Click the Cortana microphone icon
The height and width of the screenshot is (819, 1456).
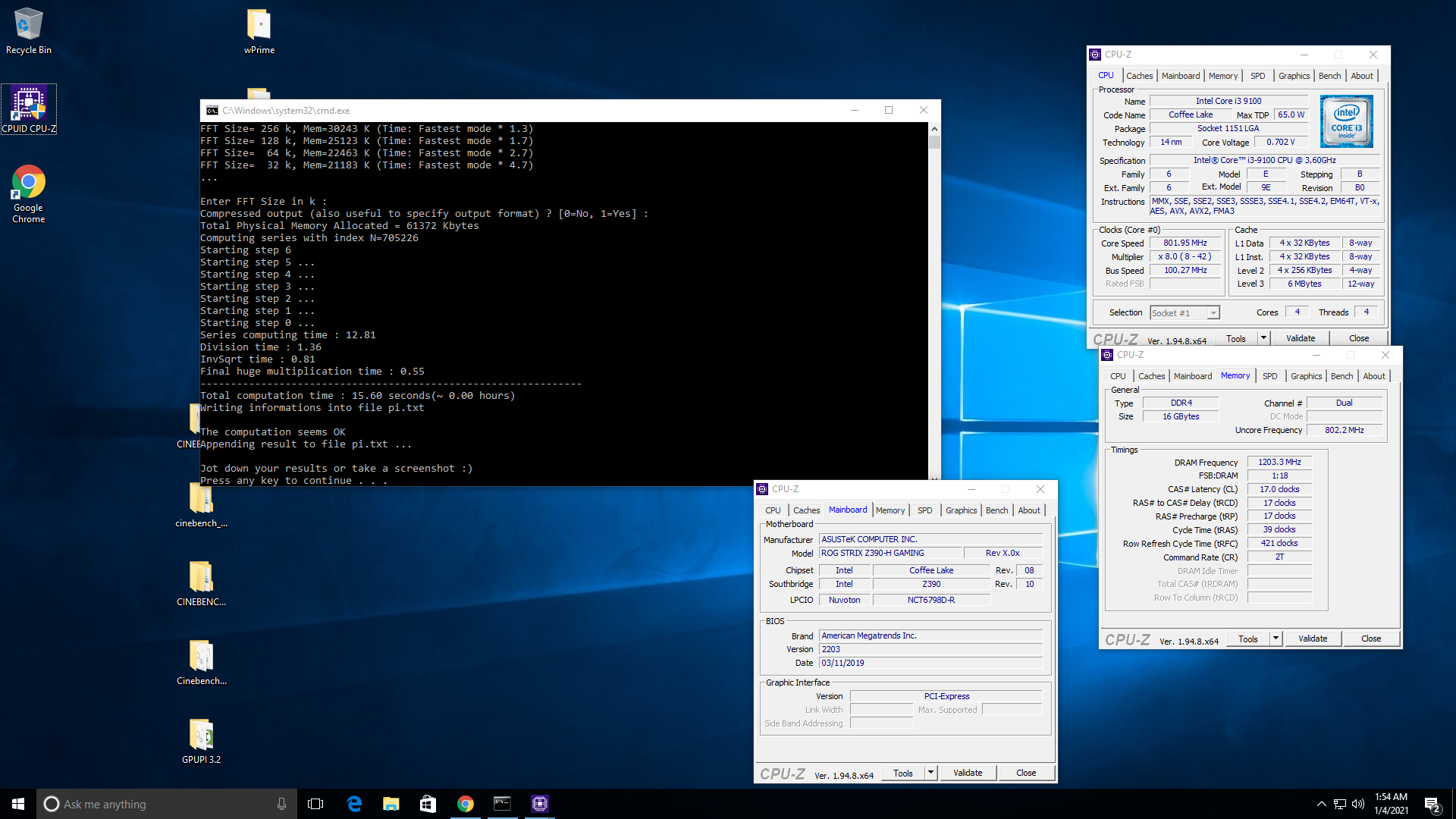(x=281, y=804)
